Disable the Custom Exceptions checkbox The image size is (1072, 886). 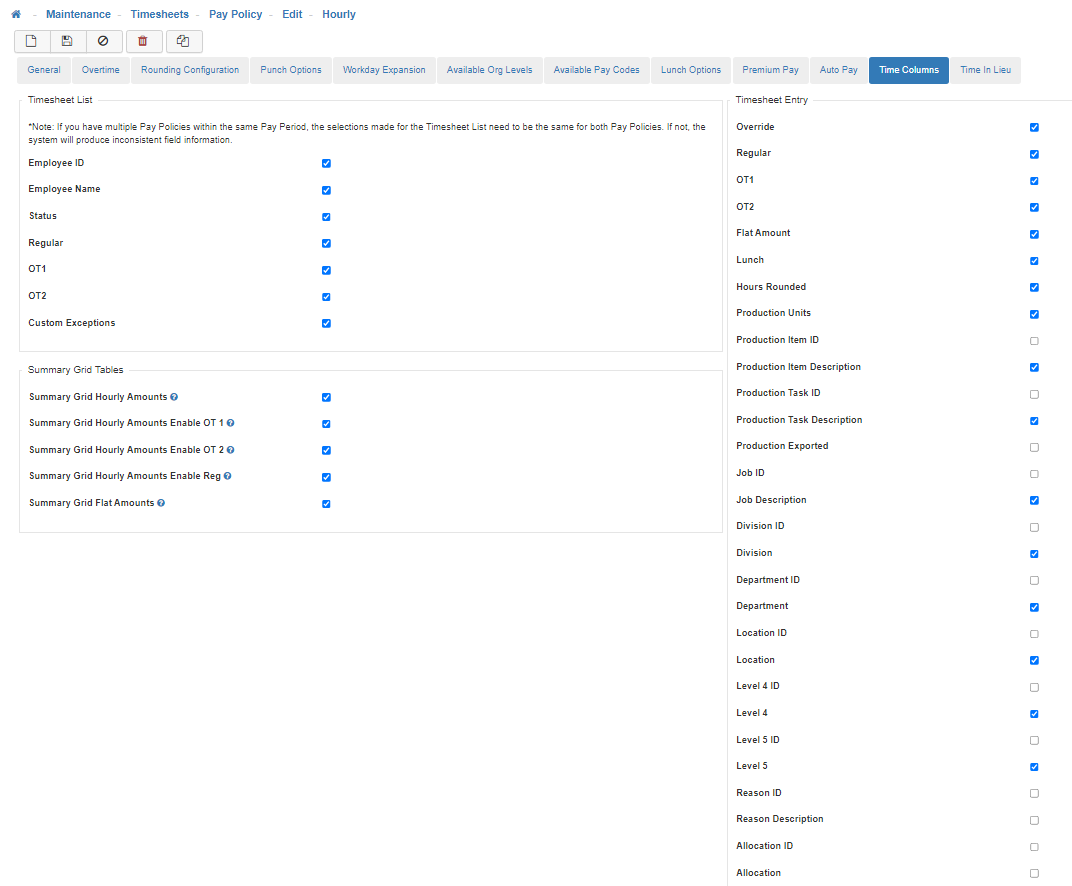[x=326, y=323]
